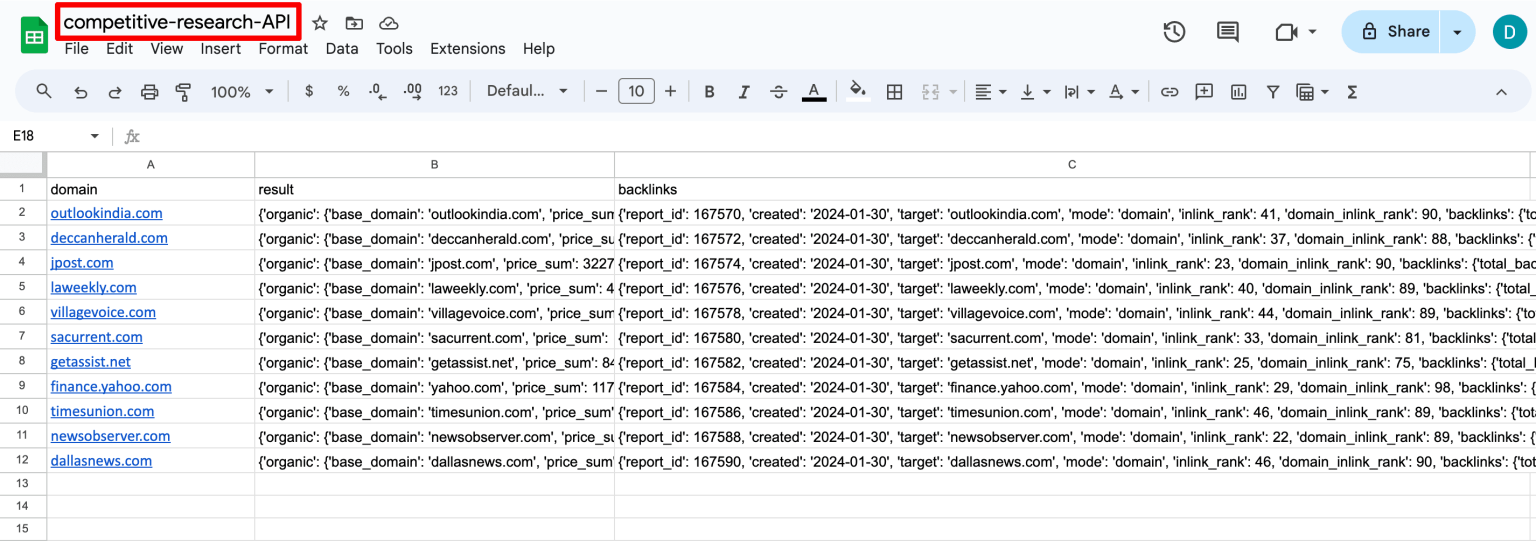Open the Data menu

tap(342, 49)
